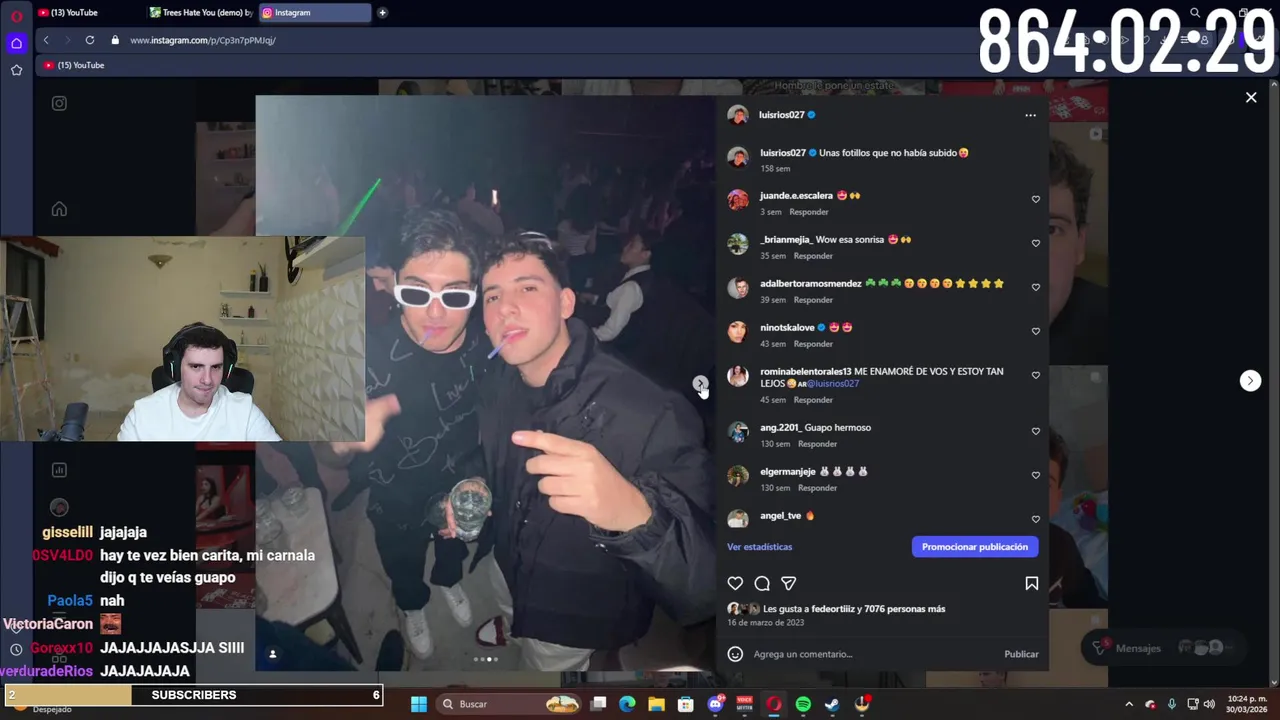Image resolution: width=1280 pixels, height=720 pixels.
Task: Close the Instagram post dialog
Action: 1251,97
